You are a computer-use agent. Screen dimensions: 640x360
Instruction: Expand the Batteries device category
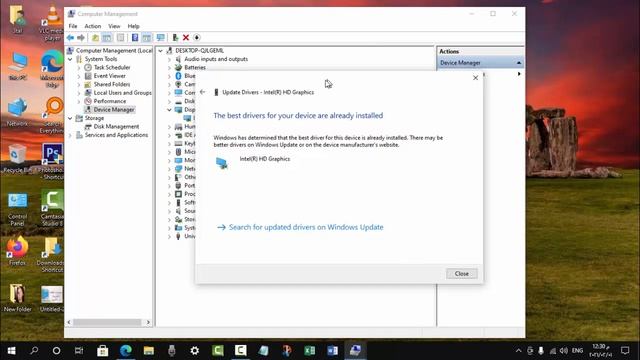coord(169,68)
